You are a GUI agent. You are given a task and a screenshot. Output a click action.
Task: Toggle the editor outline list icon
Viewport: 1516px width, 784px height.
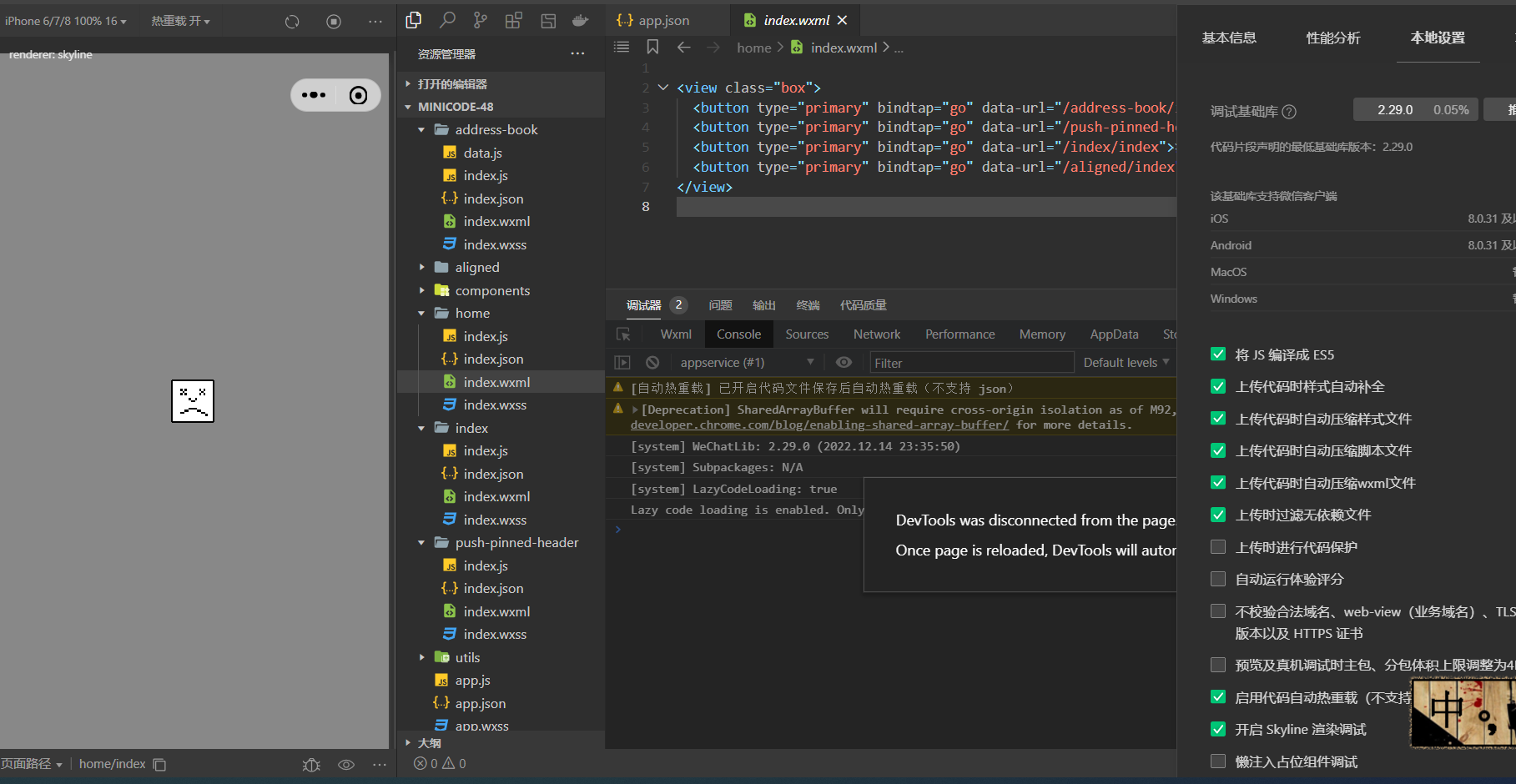[x=622, y=48]
